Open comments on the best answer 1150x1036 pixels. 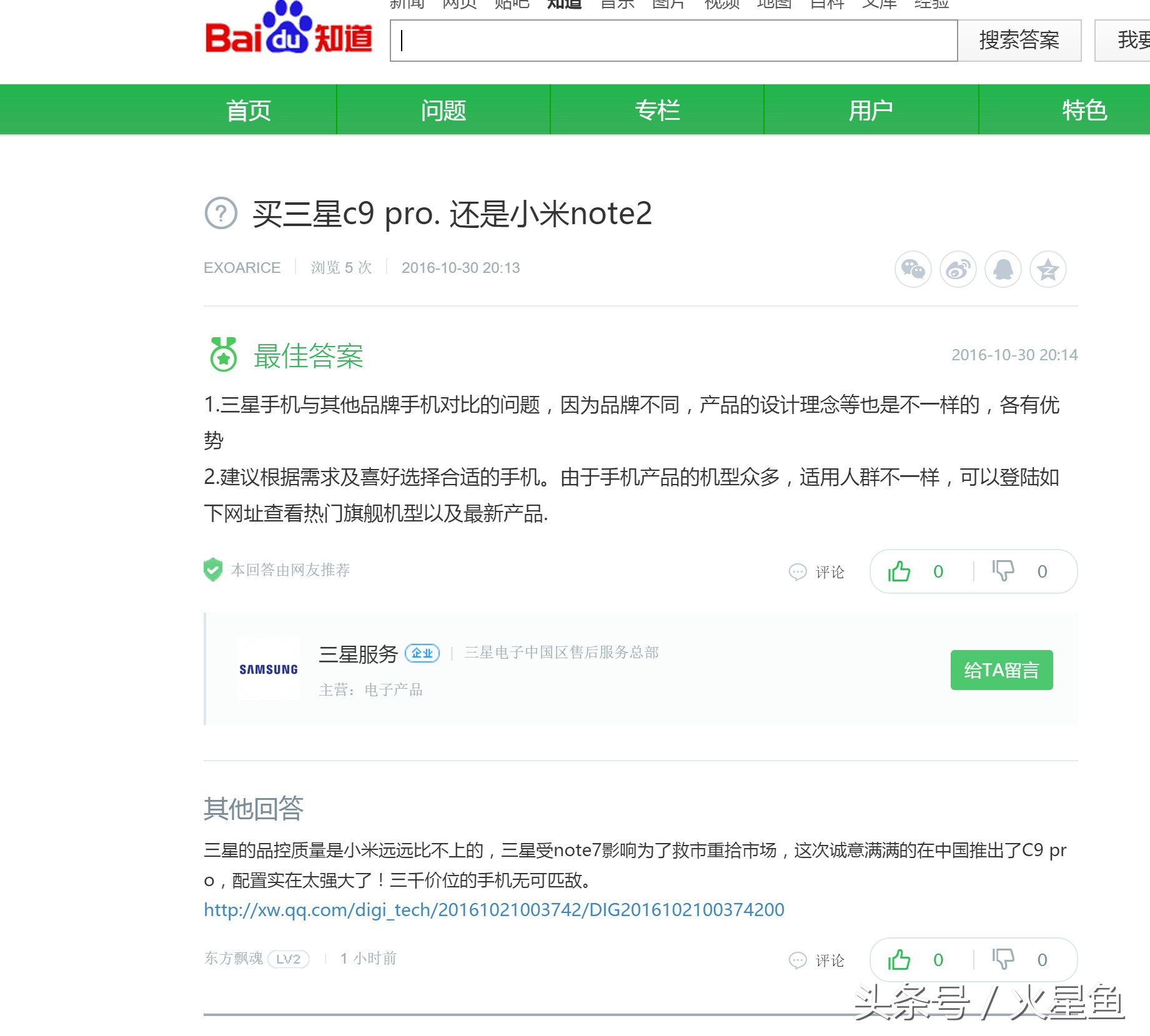(816, 572)
